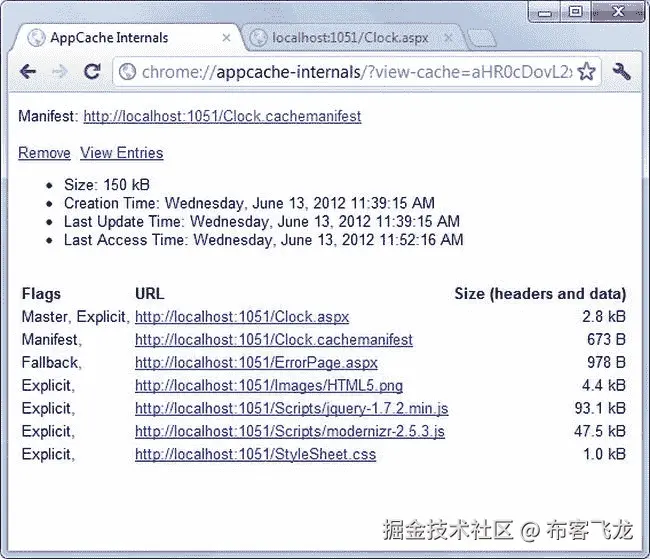Click the 'Fallback,' flag cell
Screen dimensions: 650x559
click(x=52, y=363)
